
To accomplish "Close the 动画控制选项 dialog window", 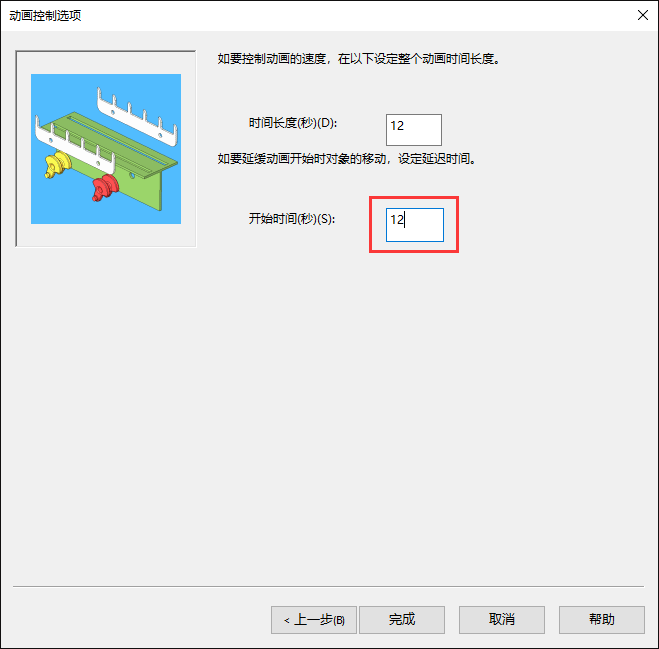I will [642, 16].
